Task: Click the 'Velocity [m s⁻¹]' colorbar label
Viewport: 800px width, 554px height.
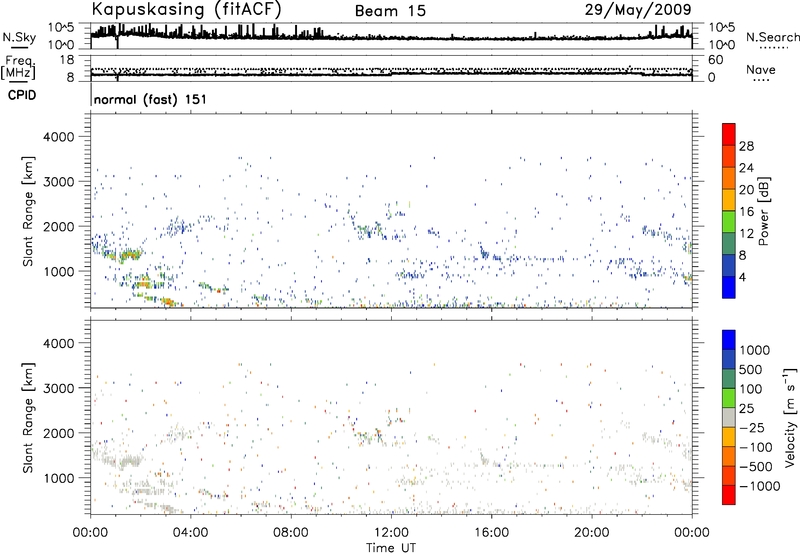Action: tap(790, 417)
